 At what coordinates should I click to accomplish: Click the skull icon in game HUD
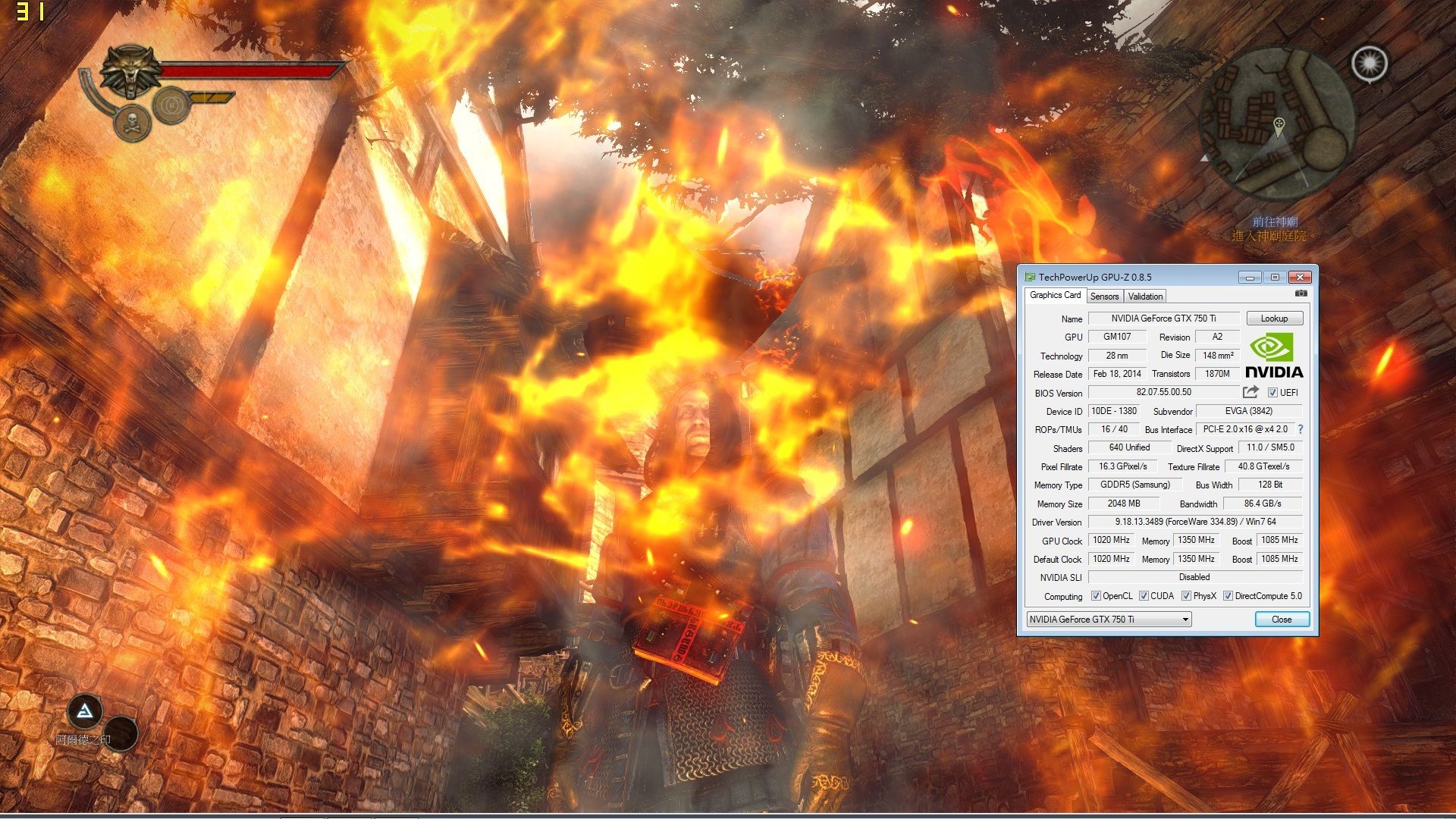pyautogui.click(x=133, y=123)
